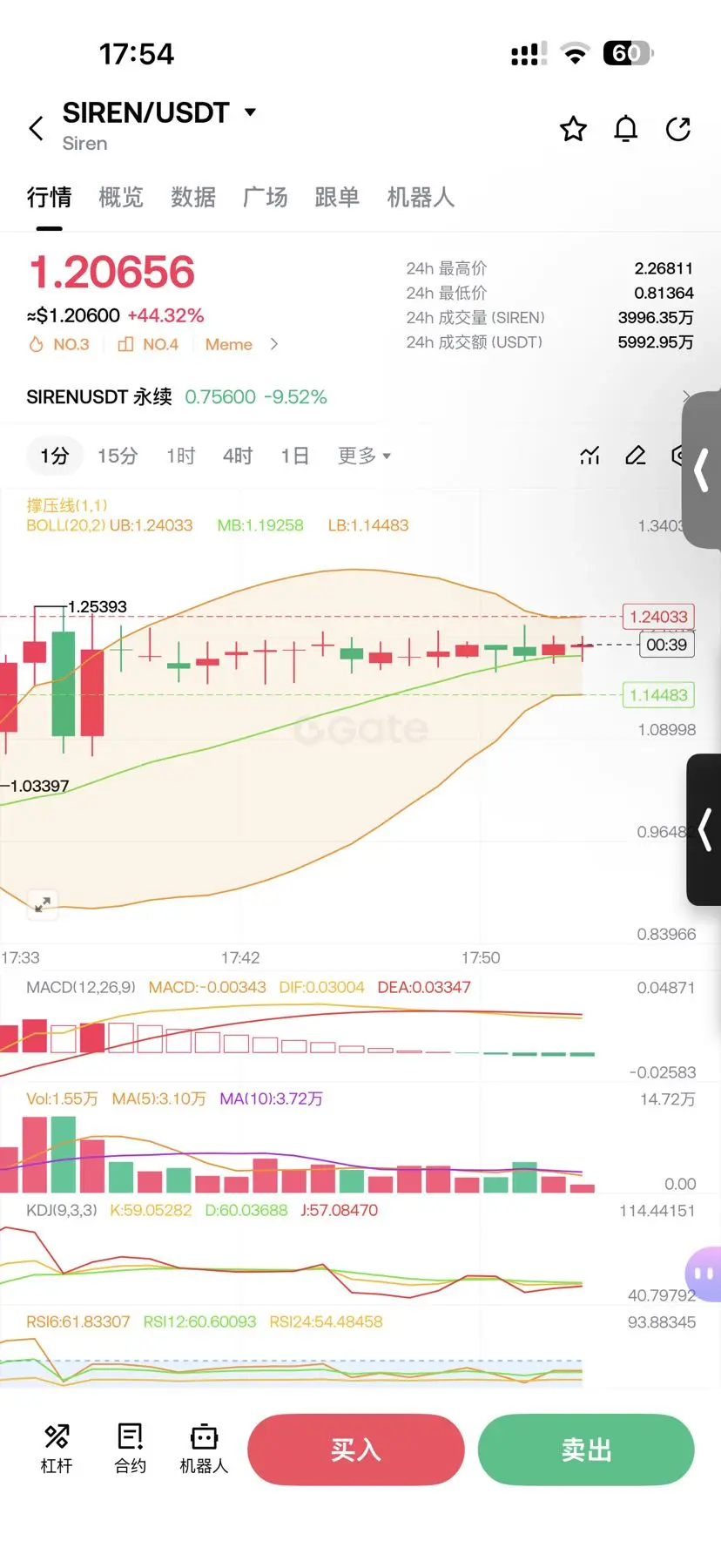Viewport: 721px width, 1568px height.
Task: Select the 1分 timeframe
Action: [54, 456]
